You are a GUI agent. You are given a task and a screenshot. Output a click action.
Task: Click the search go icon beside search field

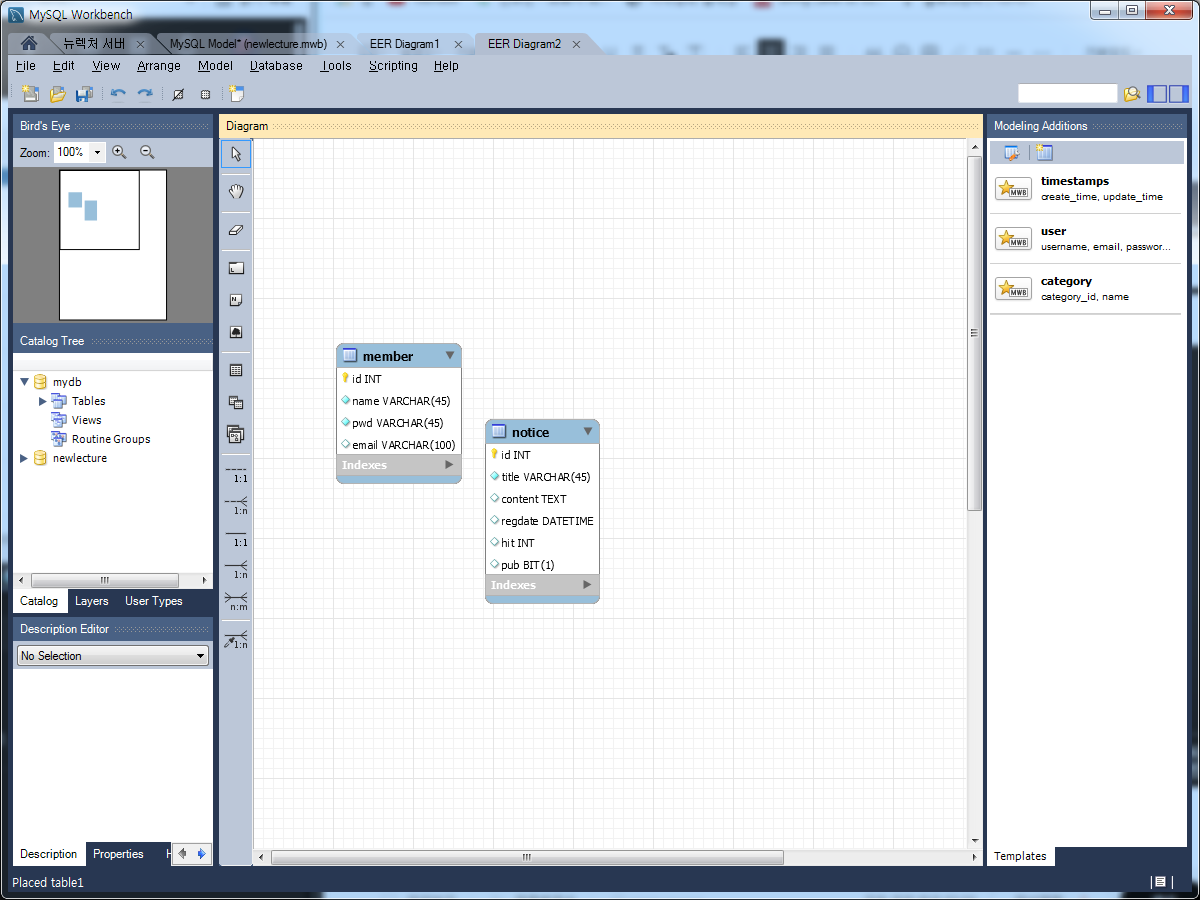click(x=1131, y=94)
